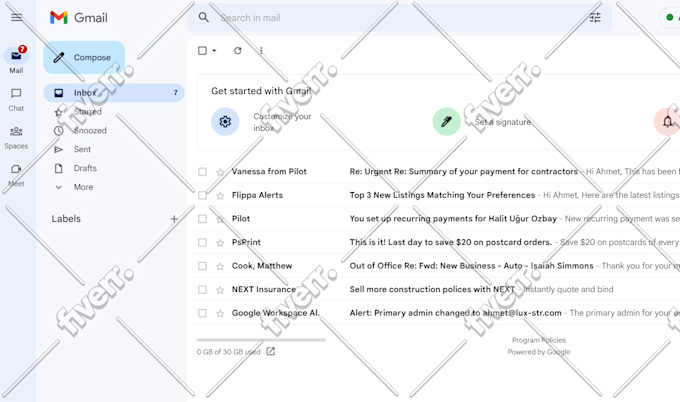Viewport: 680px width, 402px height.
Task: Show search options filter icon
Action: 595,17
